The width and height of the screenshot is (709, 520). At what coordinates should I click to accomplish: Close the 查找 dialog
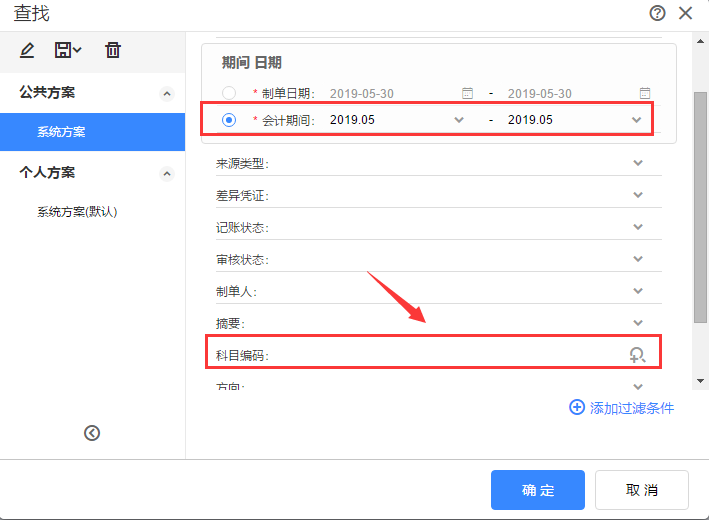[685, 13]
